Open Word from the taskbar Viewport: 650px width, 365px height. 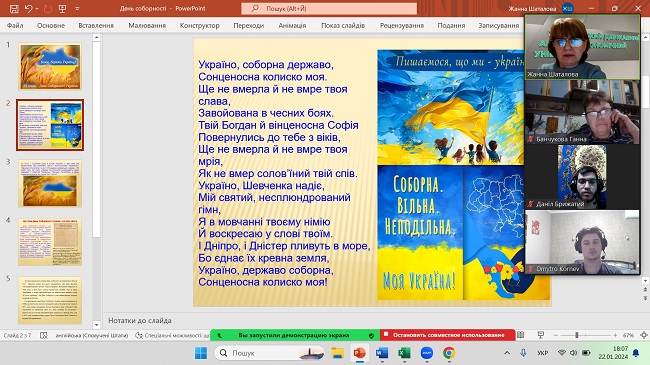(382, 353)
